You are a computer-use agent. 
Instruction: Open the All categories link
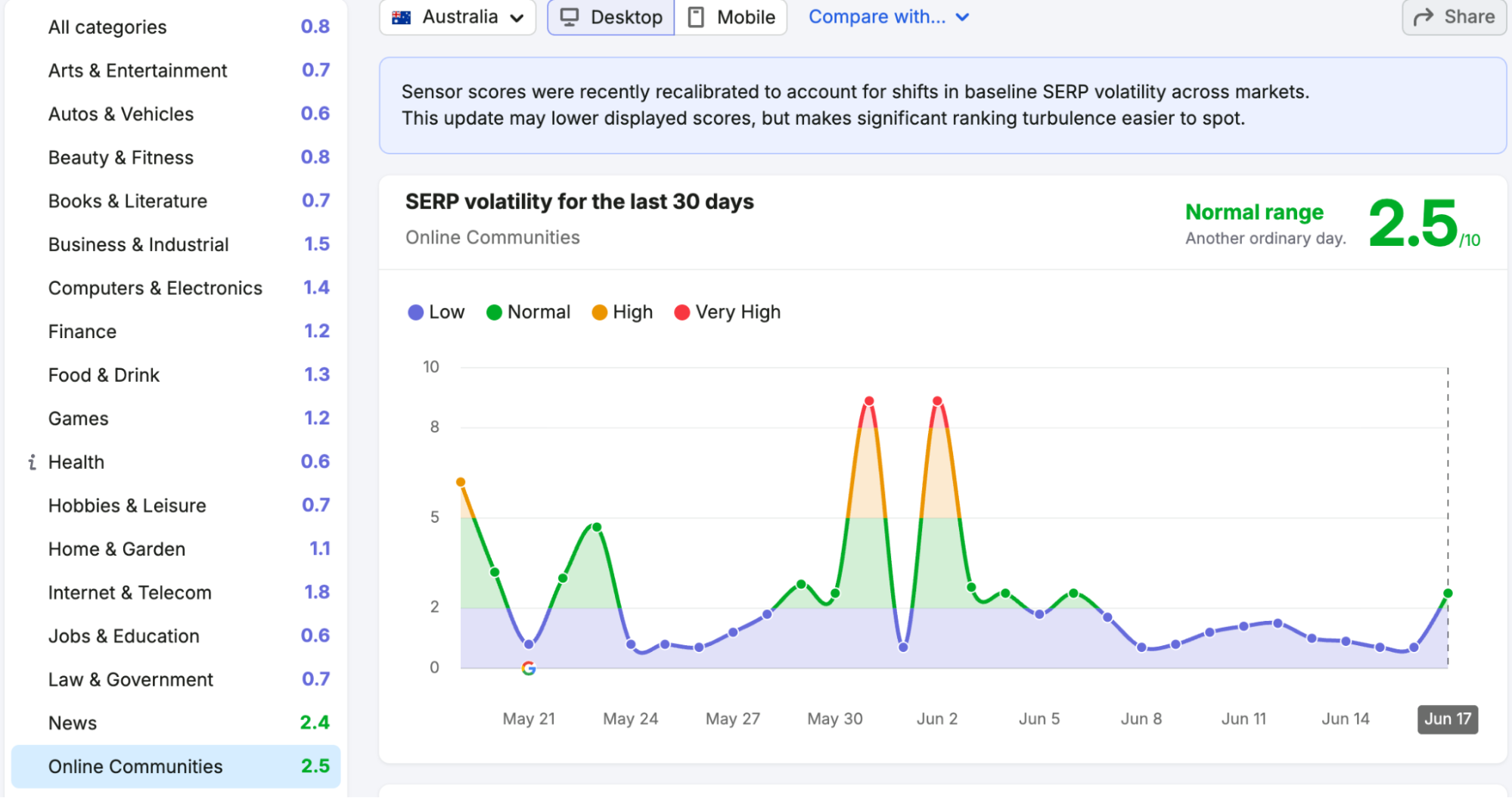pyautogui.click(x=175, y=27)
